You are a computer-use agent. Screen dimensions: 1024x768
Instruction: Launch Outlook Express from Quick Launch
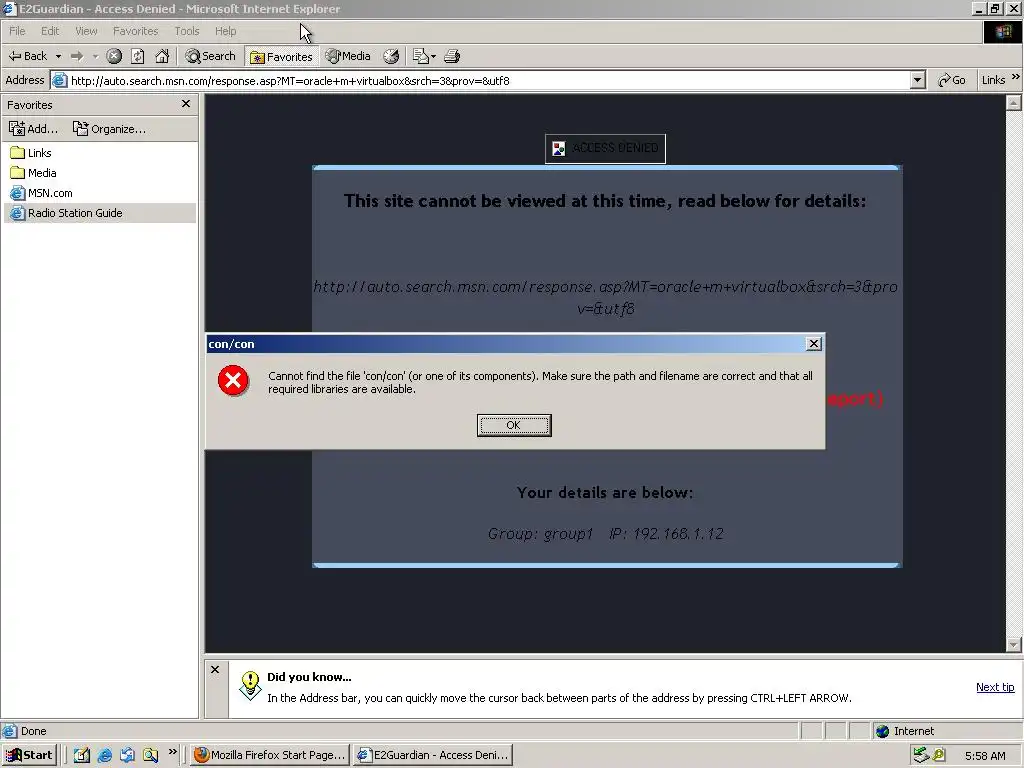click(x=127, y=755)
